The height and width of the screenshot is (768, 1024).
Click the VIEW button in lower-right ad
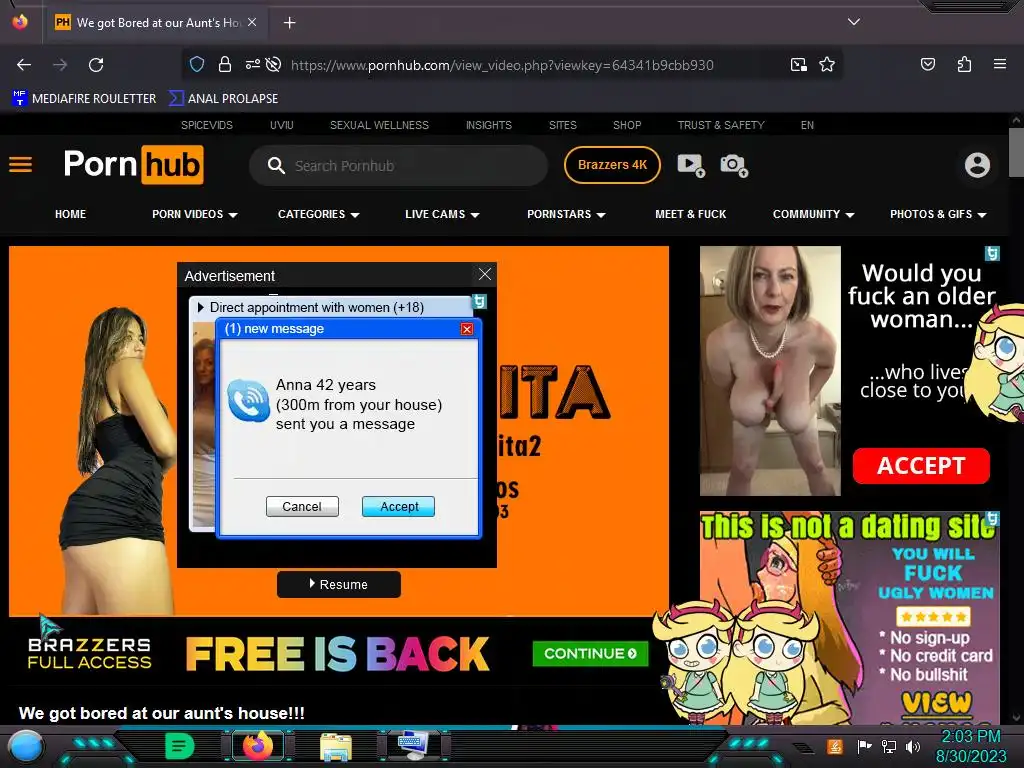click(x=936, y=703)
